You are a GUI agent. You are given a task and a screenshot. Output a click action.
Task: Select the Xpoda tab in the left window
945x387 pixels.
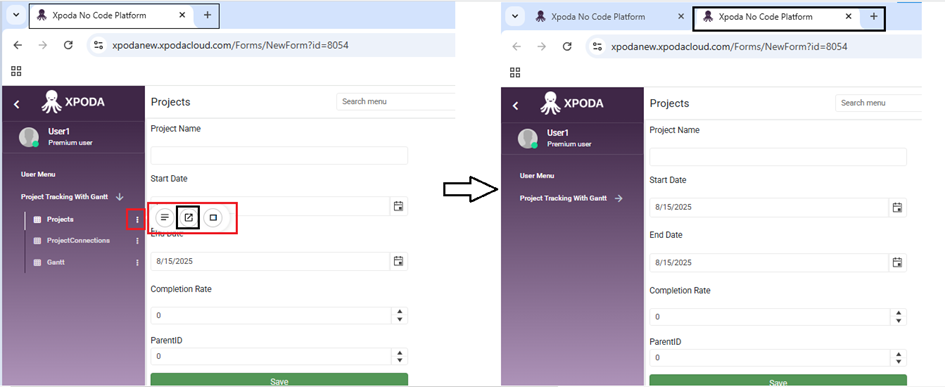[112, 16]
